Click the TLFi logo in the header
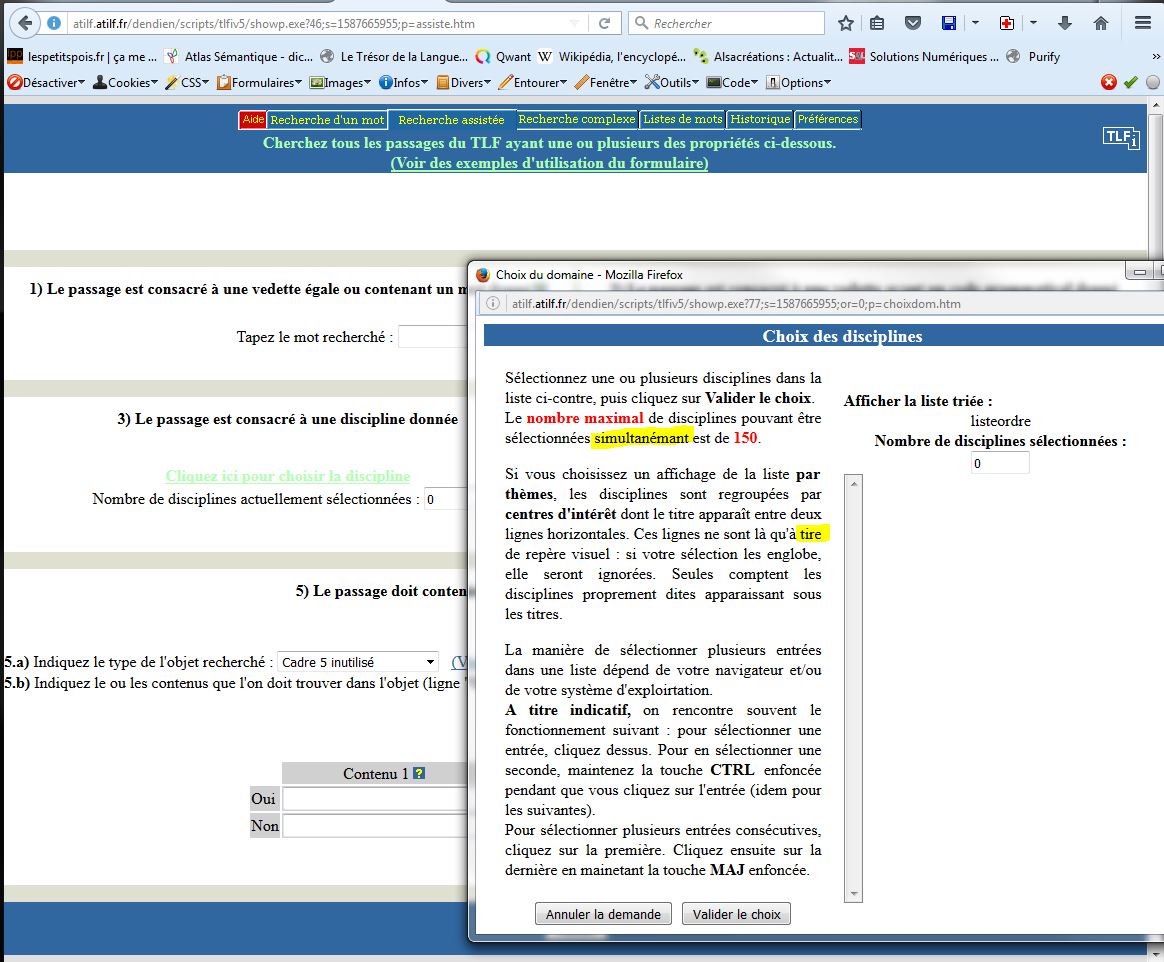 (x=1120, y=138)
